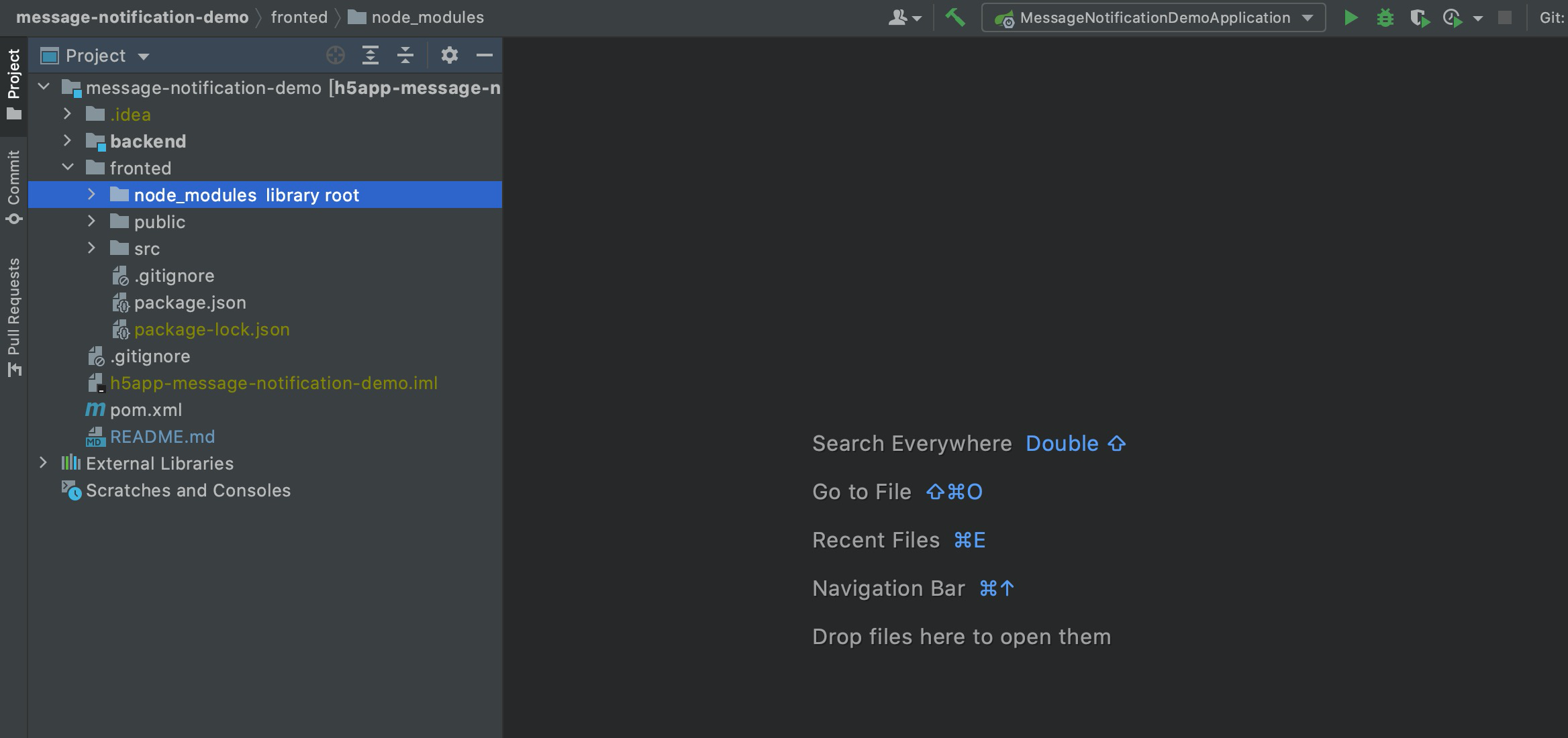Start debugging with the bug icon
The width and height of the screenshot is (1568, 738).
click(1385, 17)
